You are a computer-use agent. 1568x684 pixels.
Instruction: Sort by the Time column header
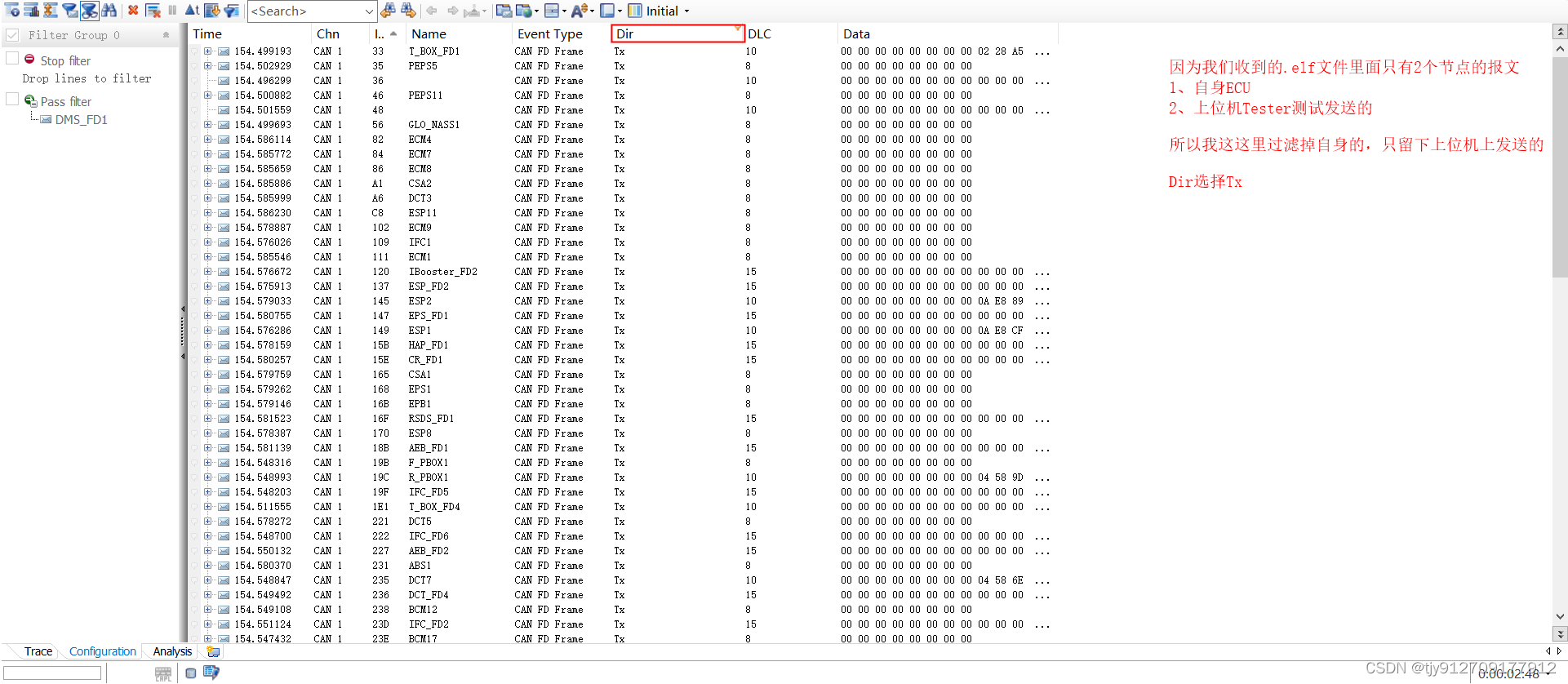250,33
